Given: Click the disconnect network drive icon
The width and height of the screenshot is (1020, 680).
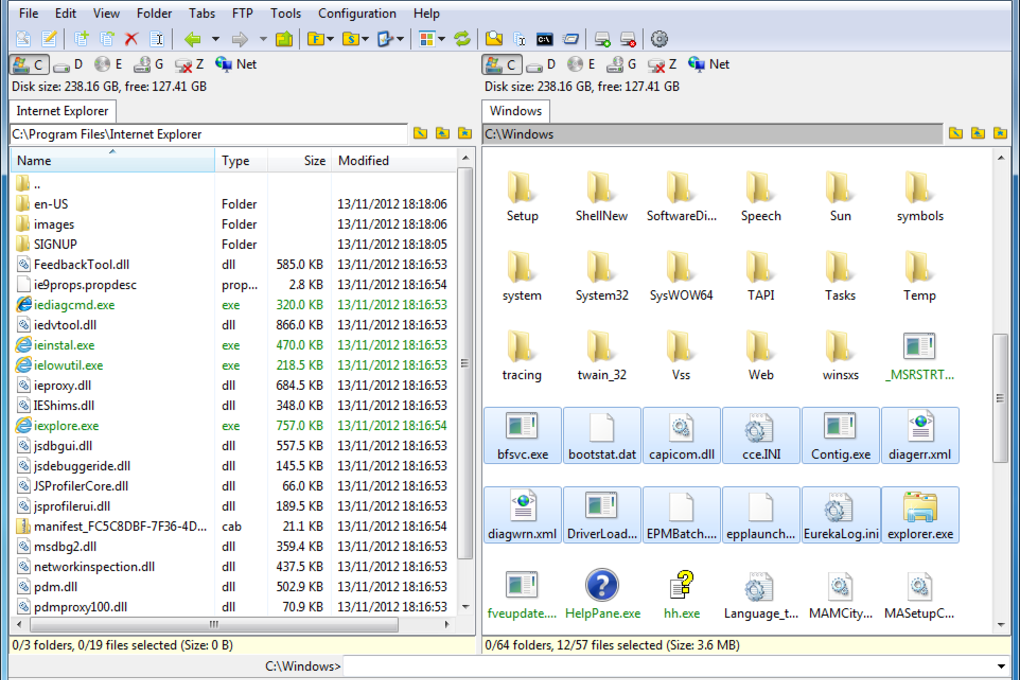Looking at the screenshot, I should coord(628,39).
